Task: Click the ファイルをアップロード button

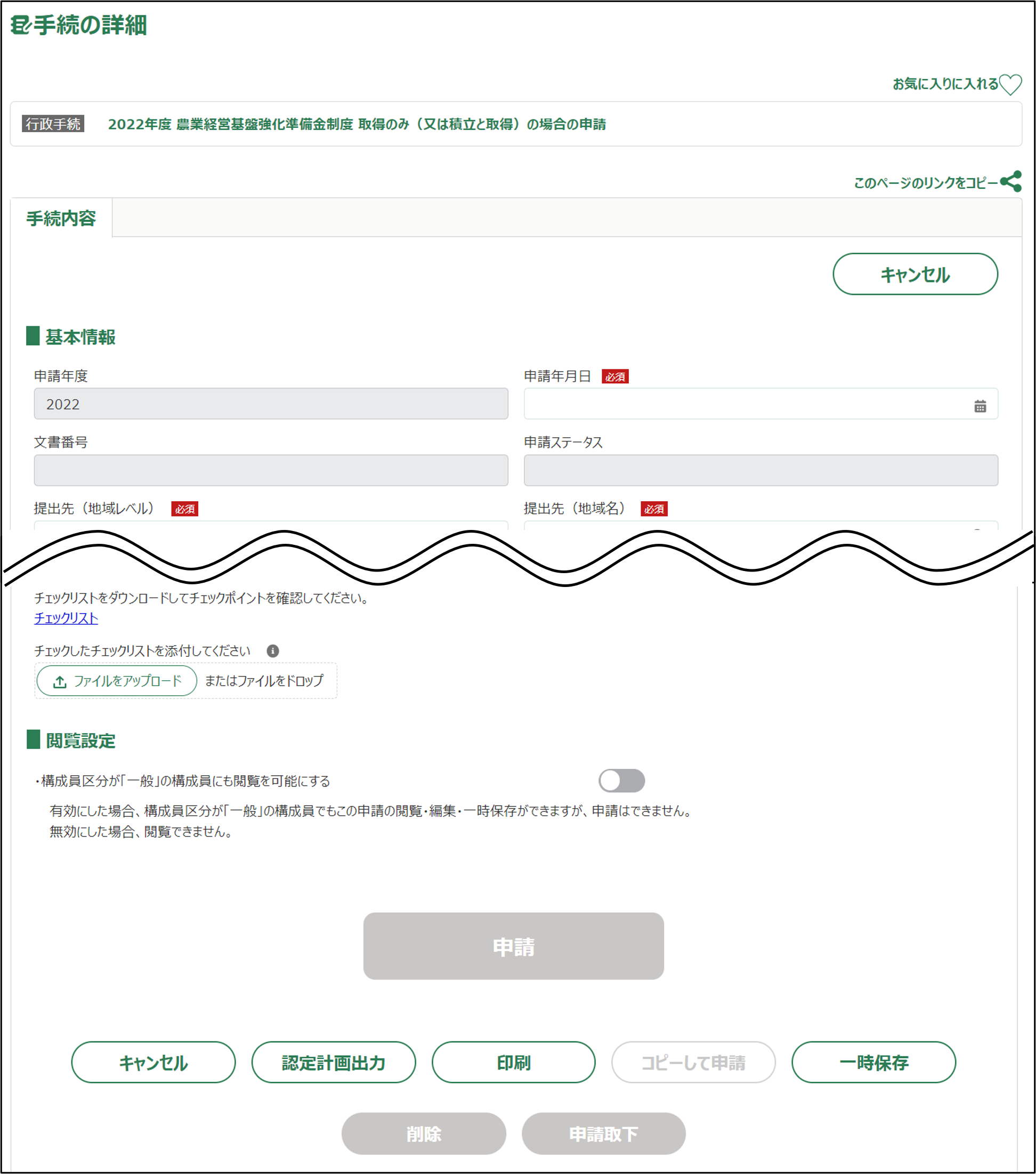Action: pyautogui.click(x=117, y=681)
